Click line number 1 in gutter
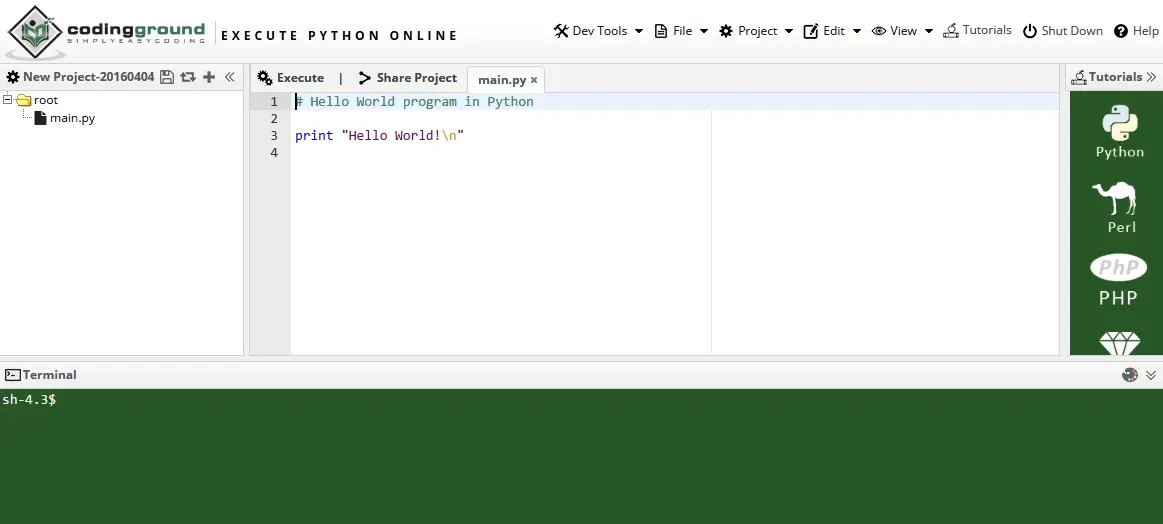Viewport: 1163px width, 524px height. pyautogui.click(x=274, y=102)
